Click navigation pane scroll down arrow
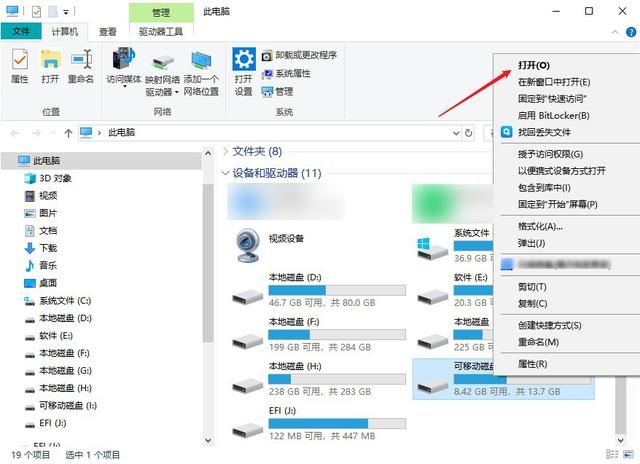The height and width of the screenshot is (464, 640). (208, 440)
